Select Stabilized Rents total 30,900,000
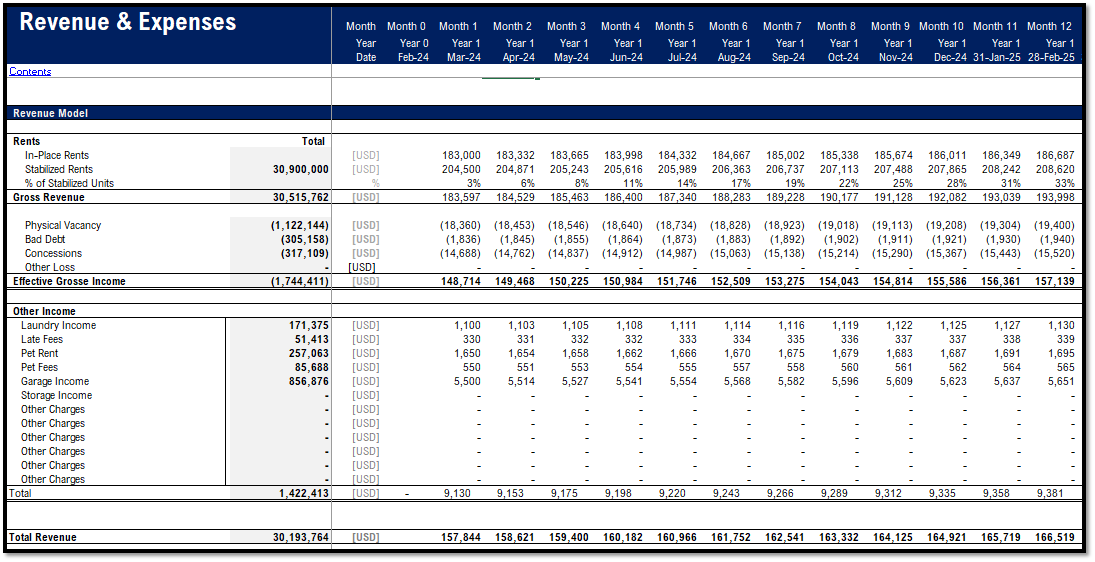Screen dimensions: 1095x562 point(300,170)
